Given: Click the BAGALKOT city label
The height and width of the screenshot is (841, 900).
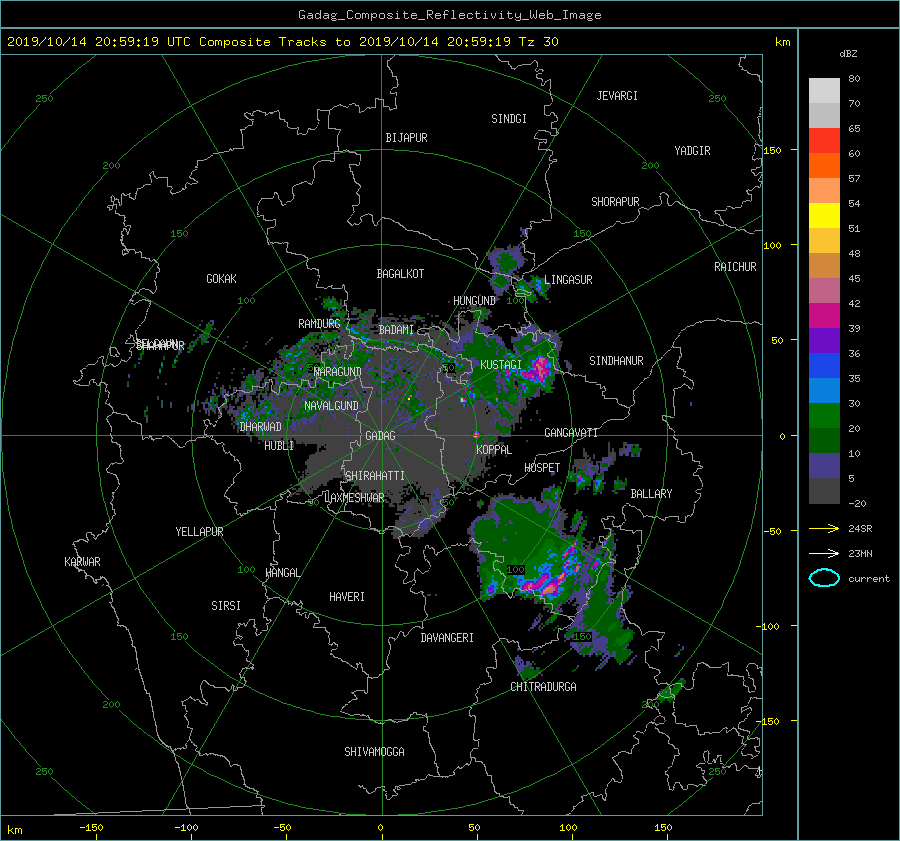Looking at the screenshot, I should (400, 274).
